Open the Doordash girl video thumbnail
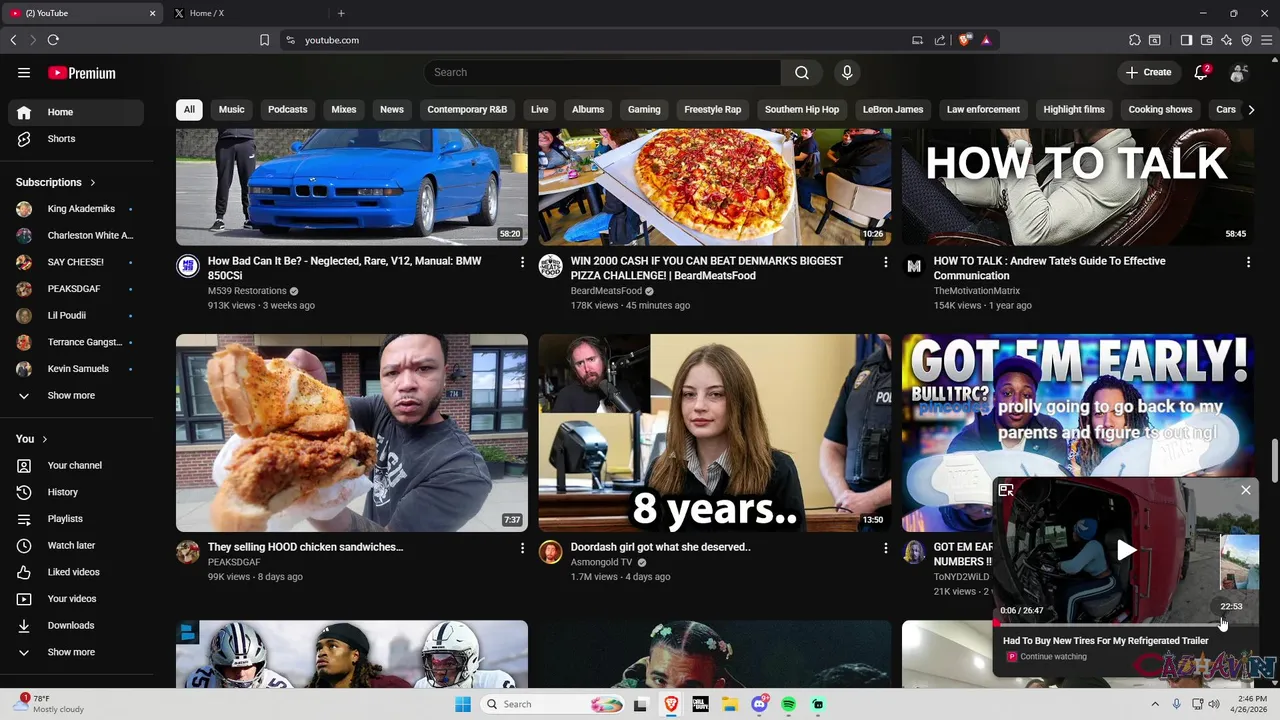The image size is (1280, 720). (x=715, y=433)
